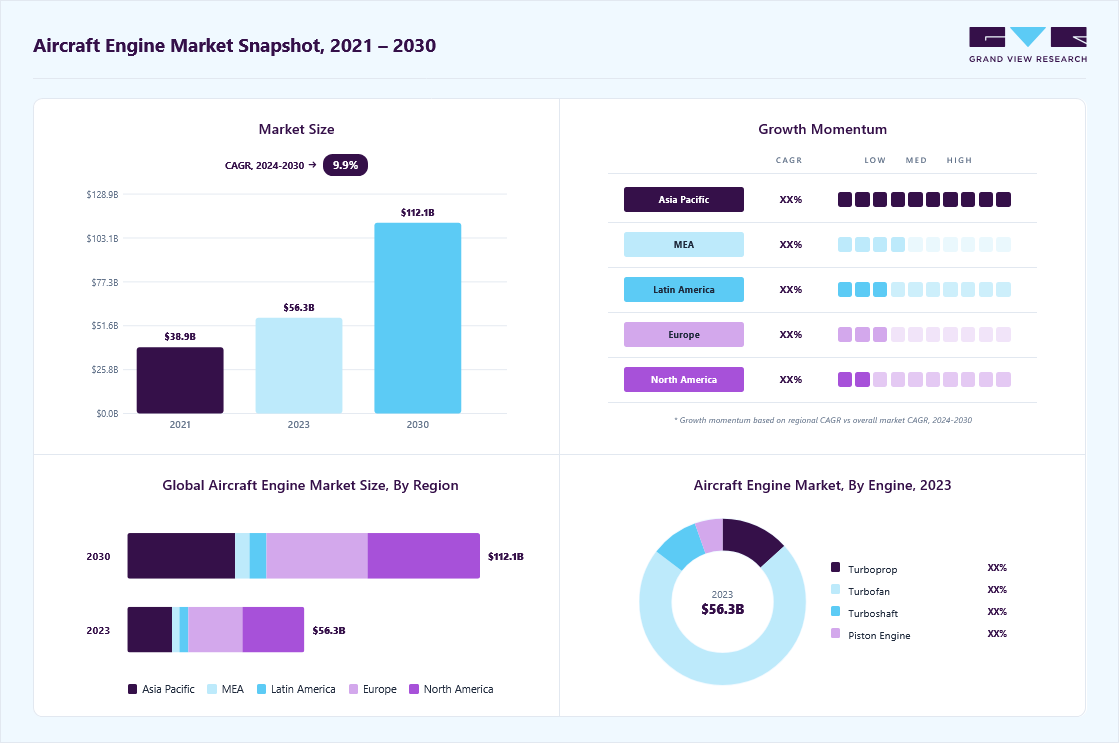1120x743 pixels.
Task: Click the LOW momentum column header
Action: [875, 160]
